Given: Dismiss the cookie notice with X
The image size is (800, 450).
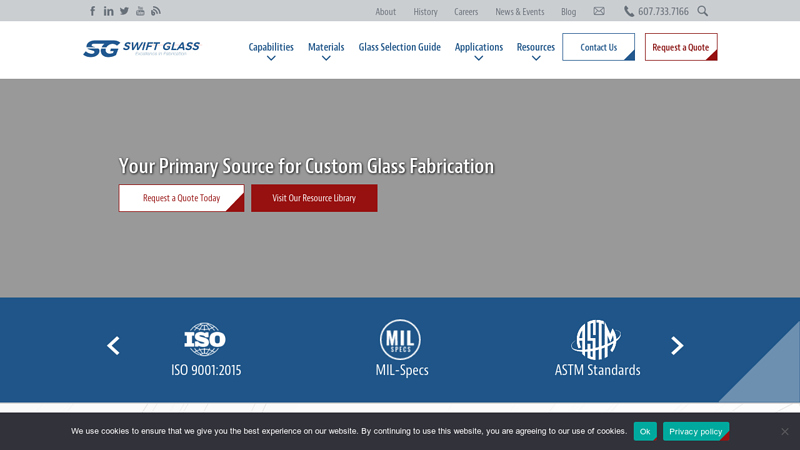Looking at the screenshot, I should [x=785, y=431].
